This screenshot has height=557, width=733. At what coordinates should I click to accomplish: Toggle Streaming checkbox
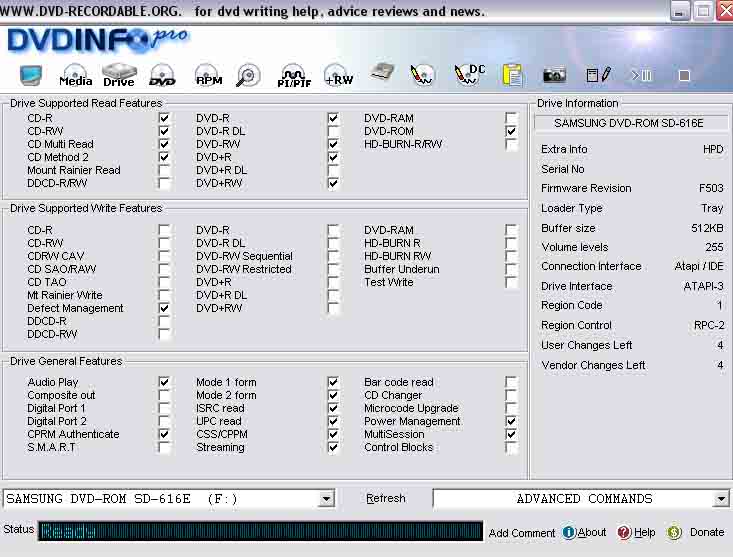(x=333, y=447)
